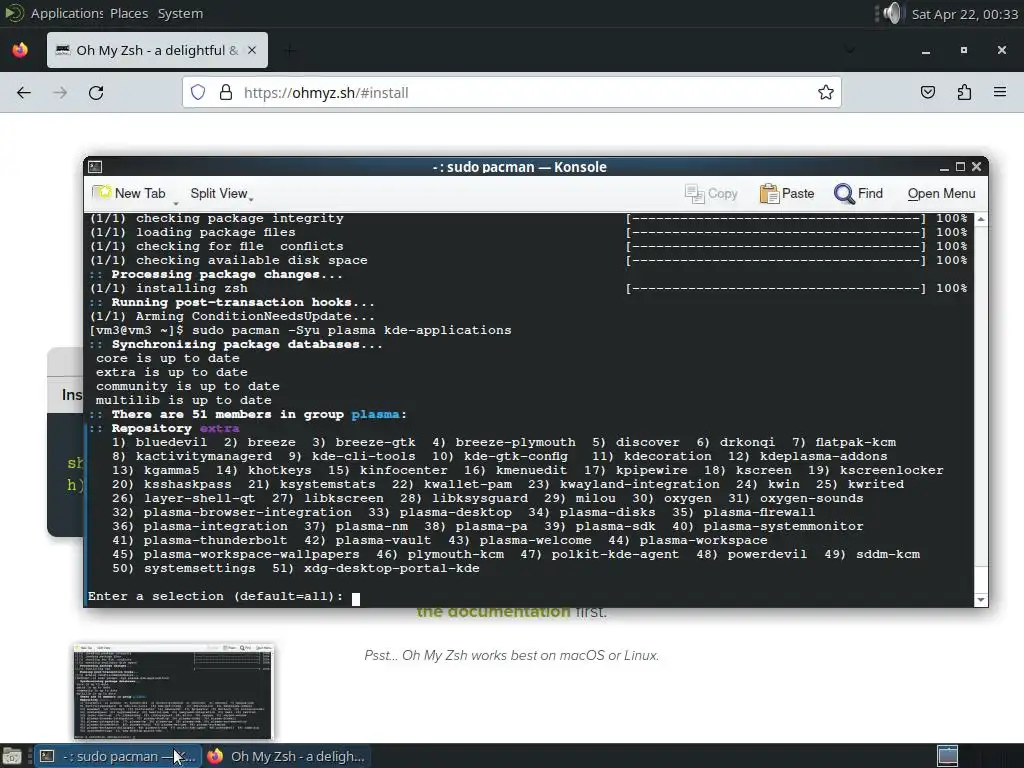Click the Copy button in Konsole toolbar
Screen dimensions: 1024x768
click(x=711, y=193)
